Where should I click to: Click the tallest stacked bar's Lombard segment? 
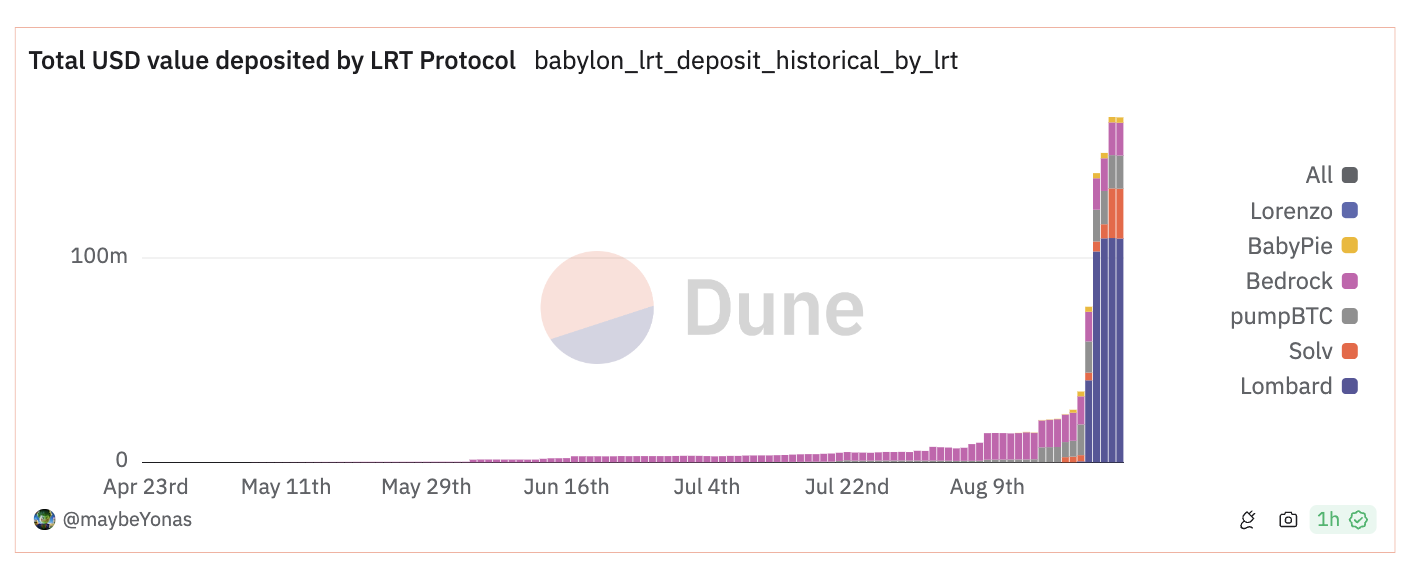coord(1112,350)
